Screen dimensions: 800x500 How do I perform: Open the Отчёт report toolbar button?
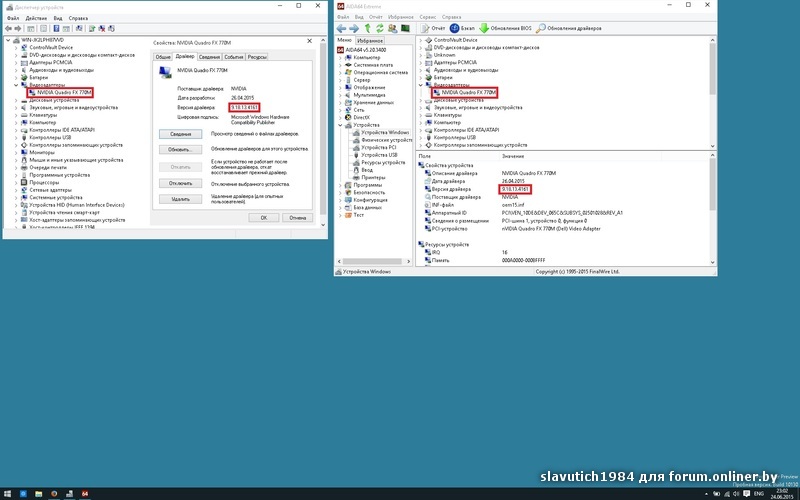433,29
